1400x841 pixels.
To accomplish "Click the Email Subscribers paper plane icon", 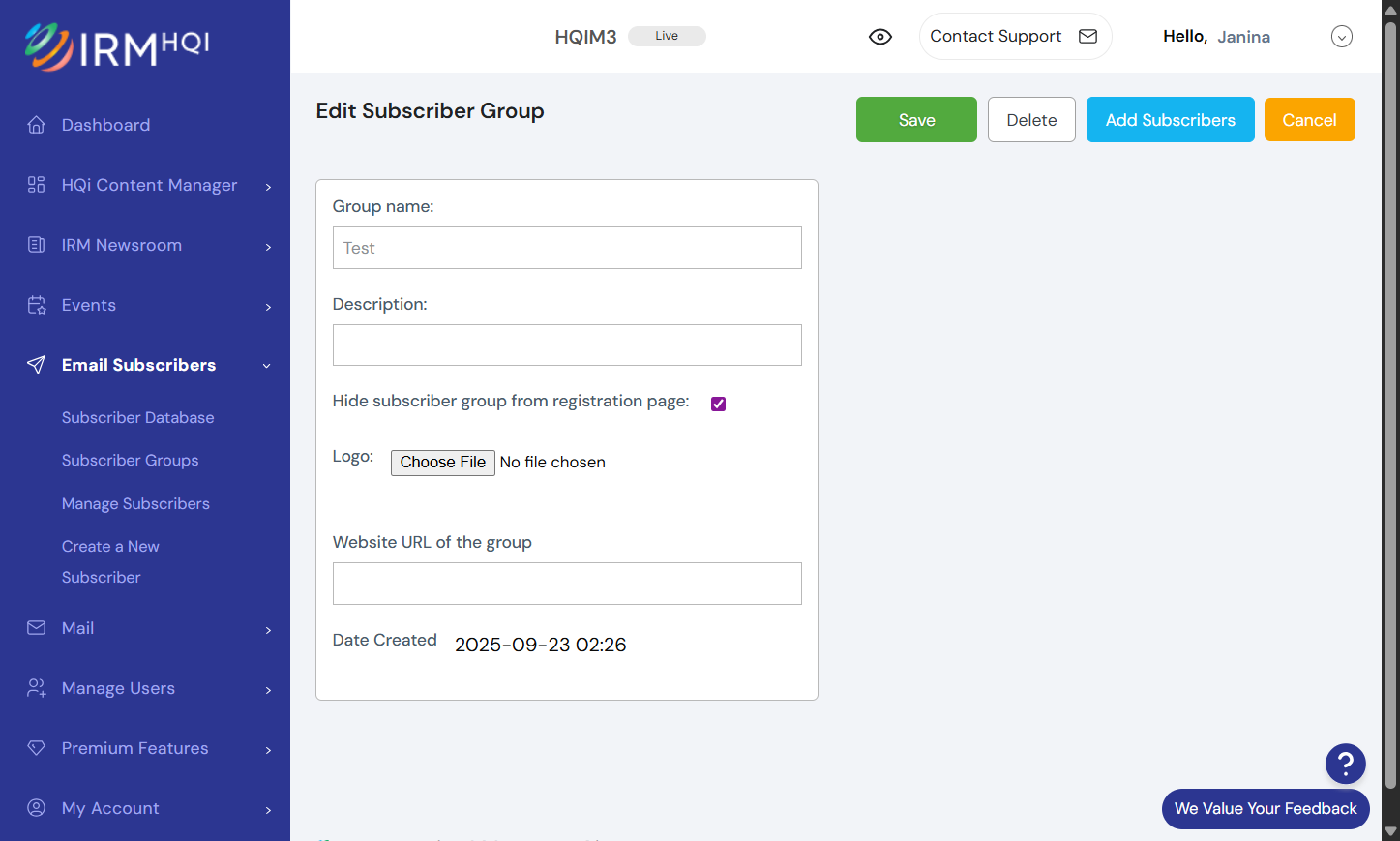I will pos(37,365).
